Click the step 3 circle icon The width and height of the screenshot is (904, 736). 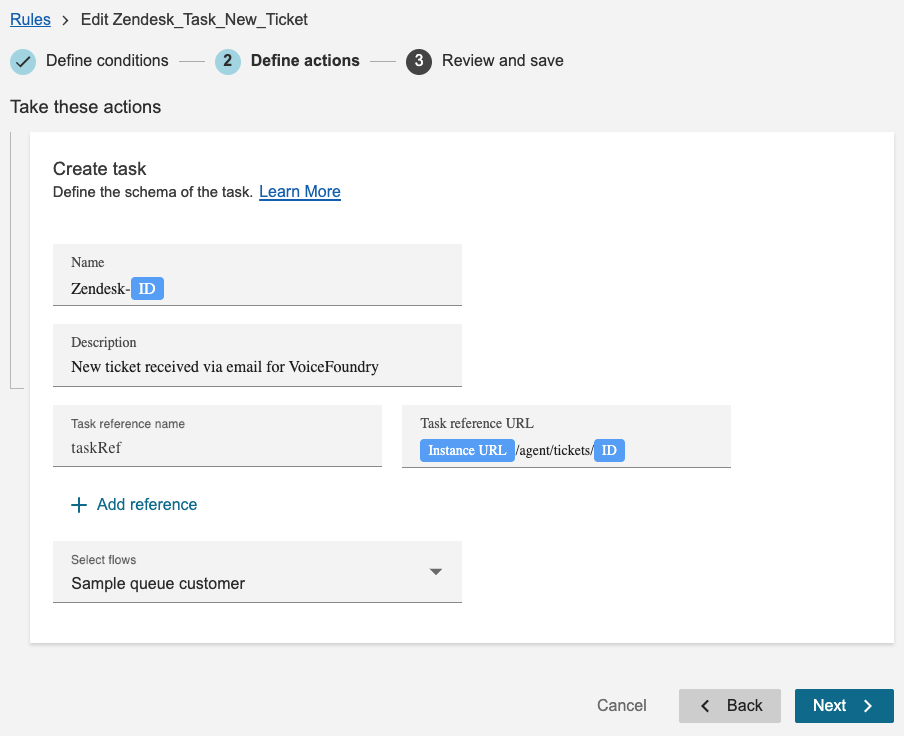(419, 62)
